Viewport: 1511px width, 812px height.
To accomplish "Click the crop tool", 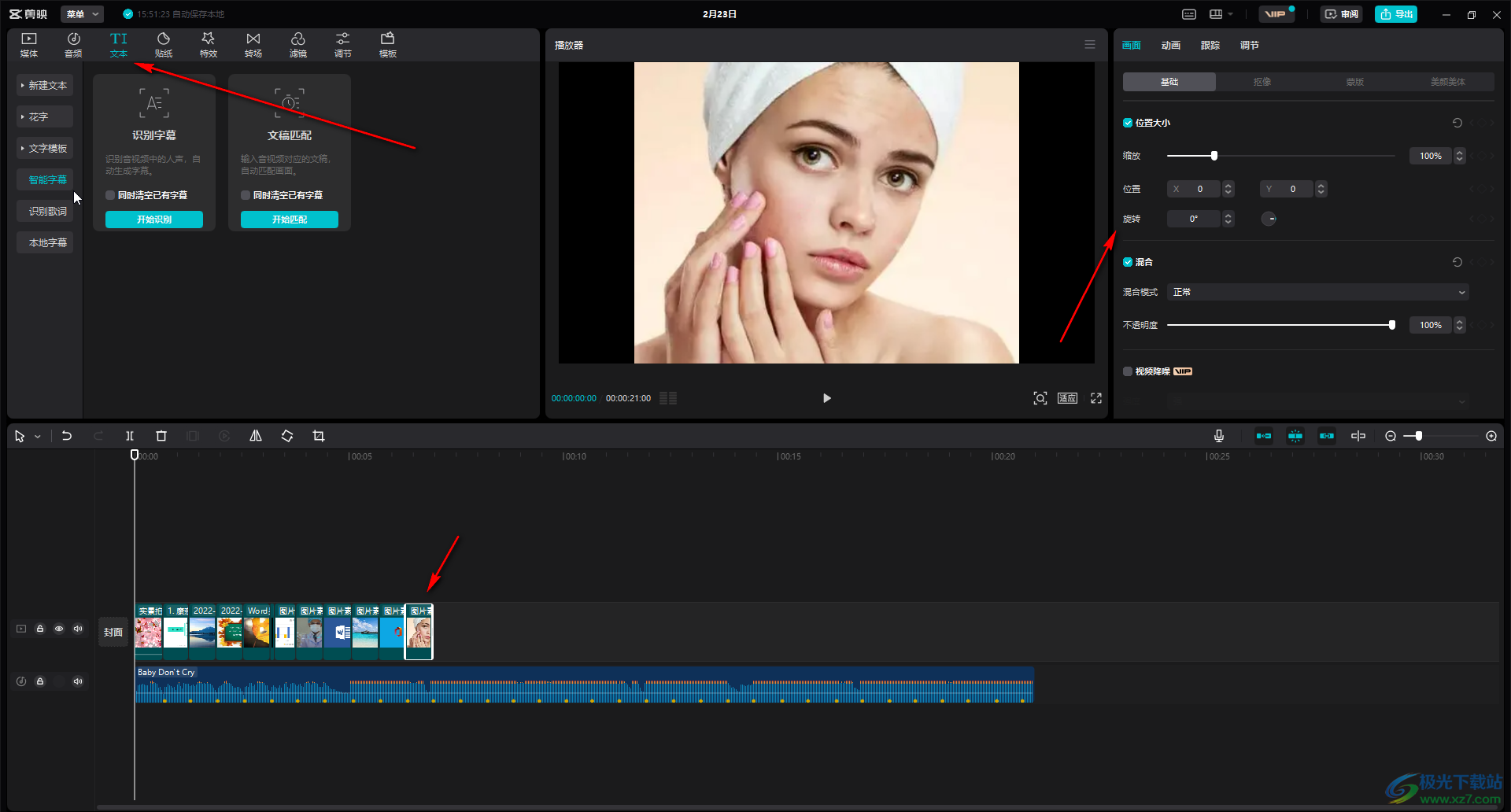I will point(319,436).
